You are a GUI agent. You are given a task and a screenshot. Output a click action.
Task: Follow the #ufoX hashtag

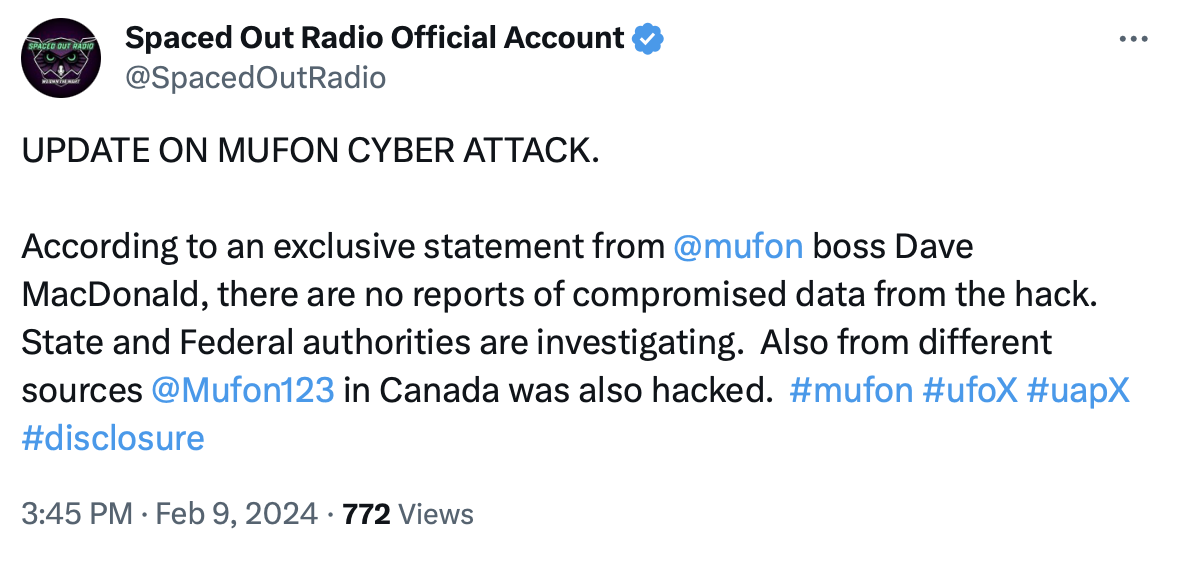pyautogui.click(x=969, y=390)
